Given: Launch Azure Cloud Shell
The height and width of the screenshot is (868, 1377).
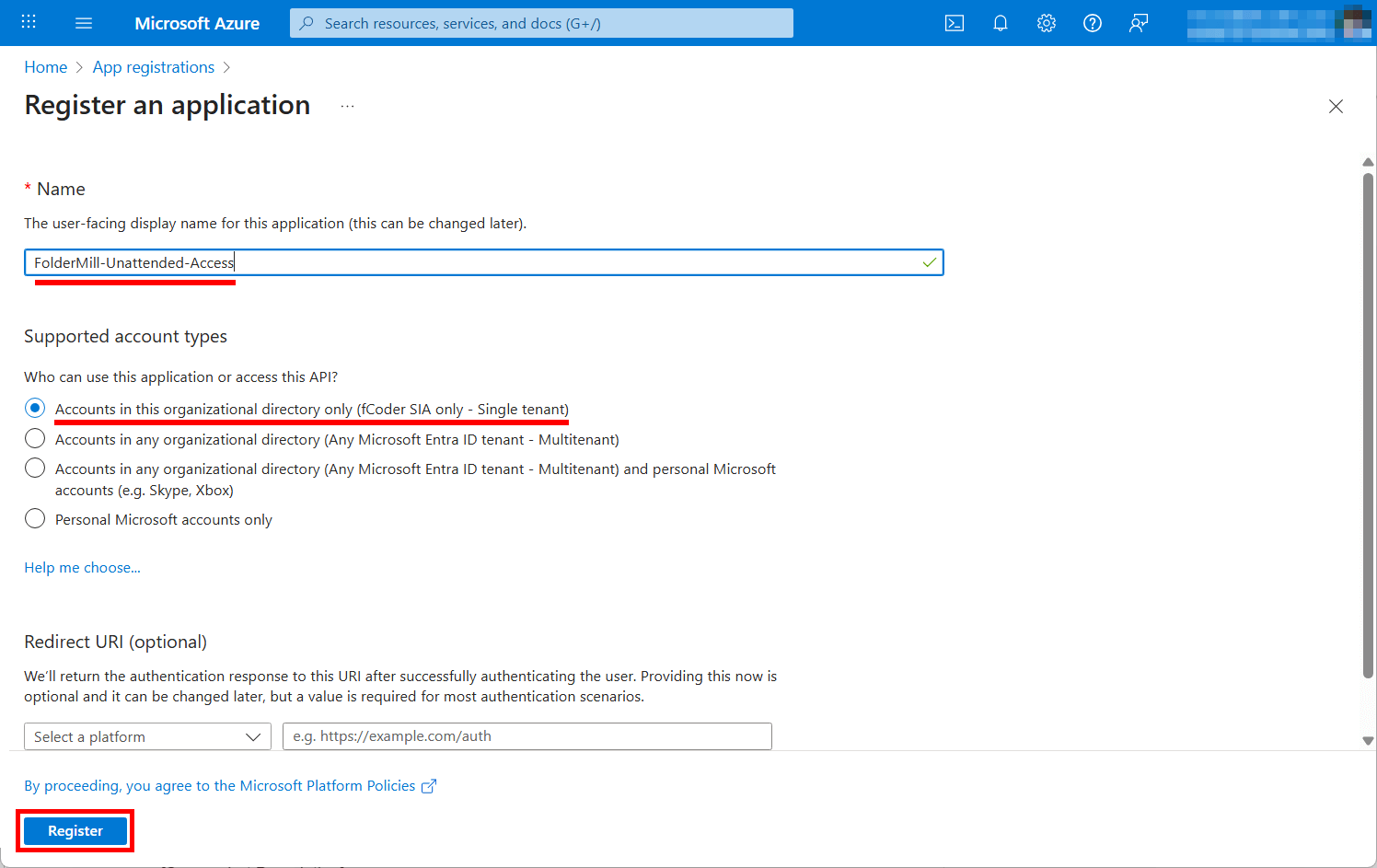Looking at the screenshot, I should click(955, 23).
